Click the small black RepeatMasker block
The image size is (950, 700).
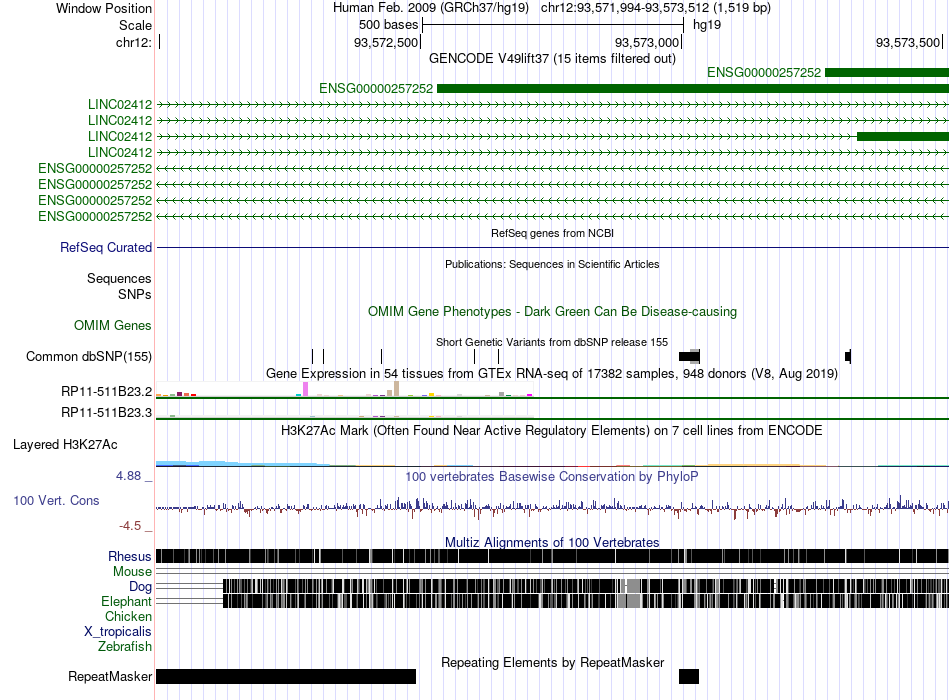689,676
